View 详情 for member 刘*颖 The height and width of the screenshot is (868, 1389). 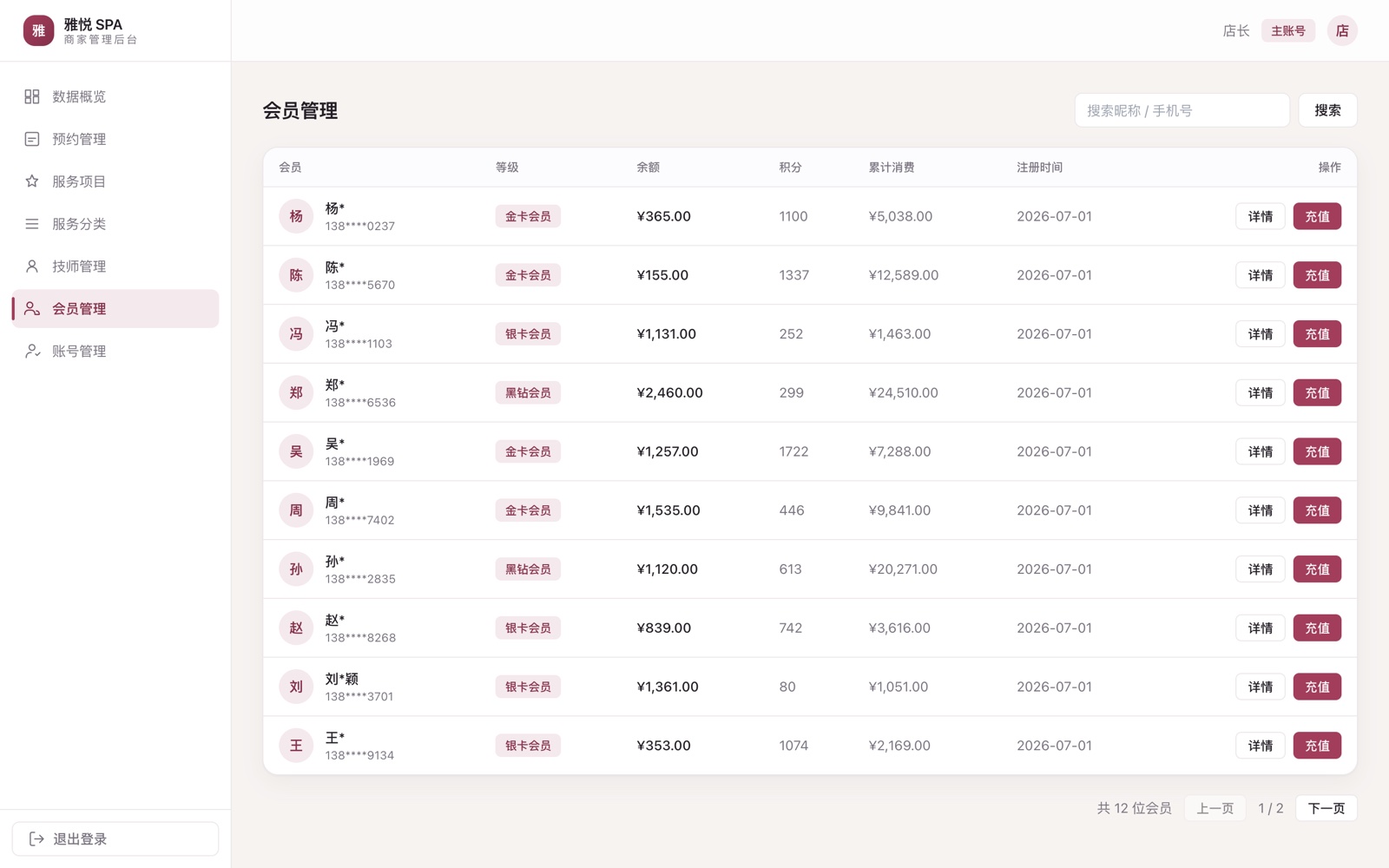pos(1261,687)
